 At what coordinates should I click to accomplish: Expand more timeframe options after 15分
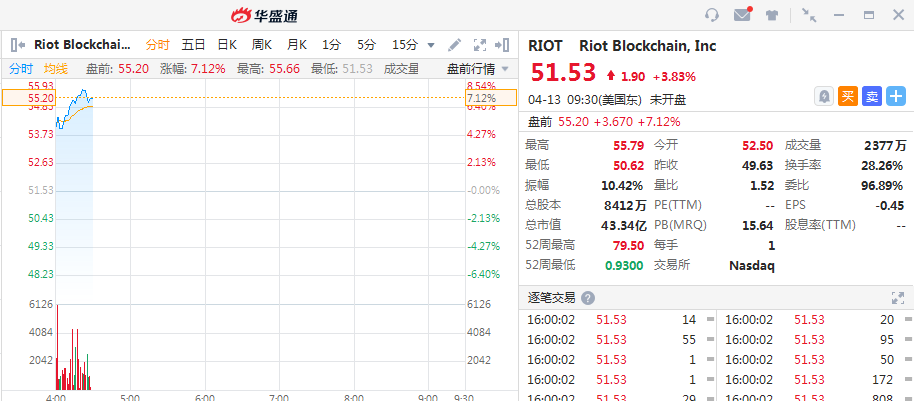pyautogui.click(x=431, y=45)
